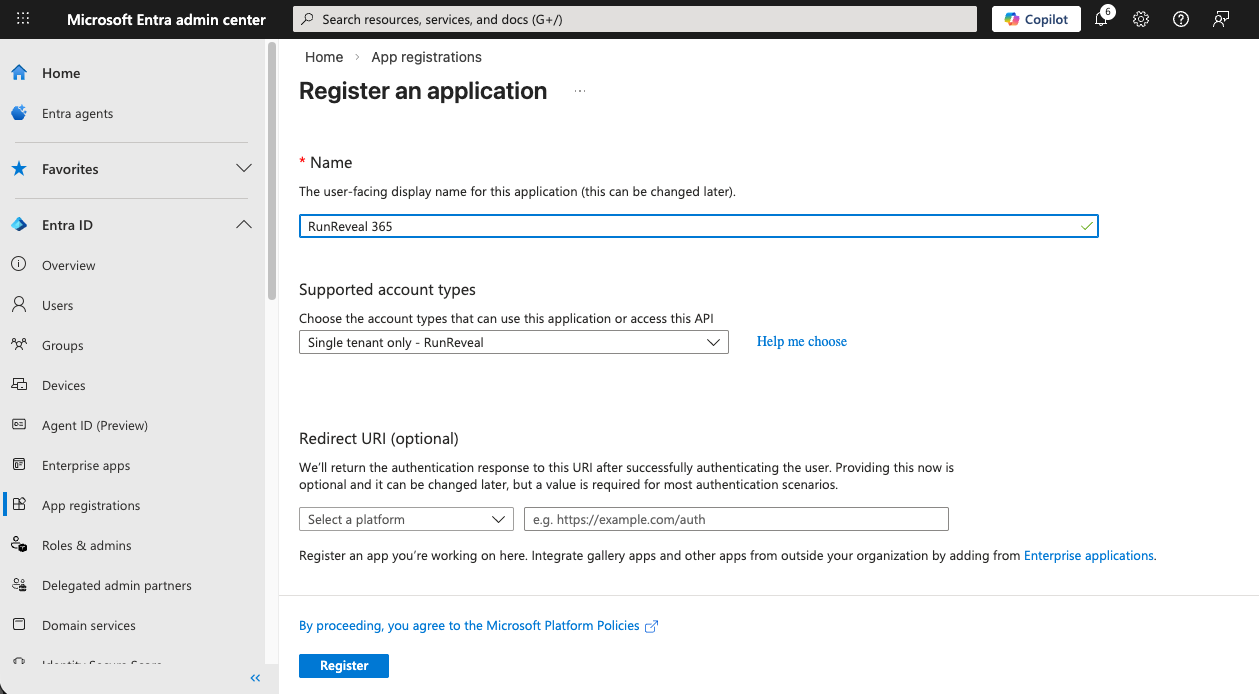This screenshot has height=694, width=1259.
Task: Open the Supported account types dropdown
Action: point(513,342)
